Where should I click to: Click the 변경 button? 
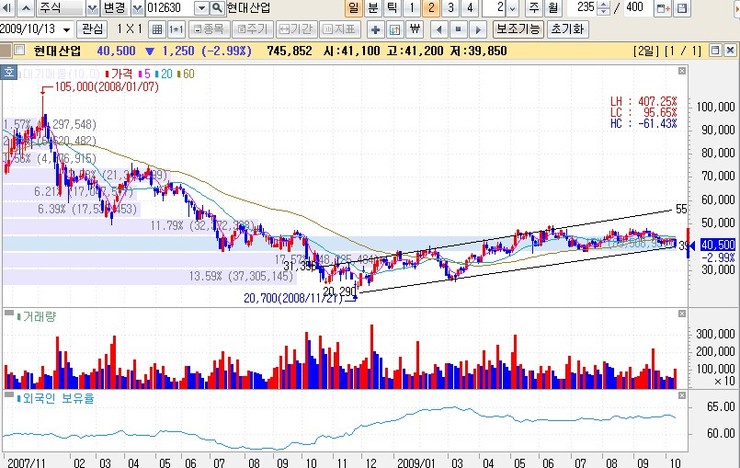point(114,8)
